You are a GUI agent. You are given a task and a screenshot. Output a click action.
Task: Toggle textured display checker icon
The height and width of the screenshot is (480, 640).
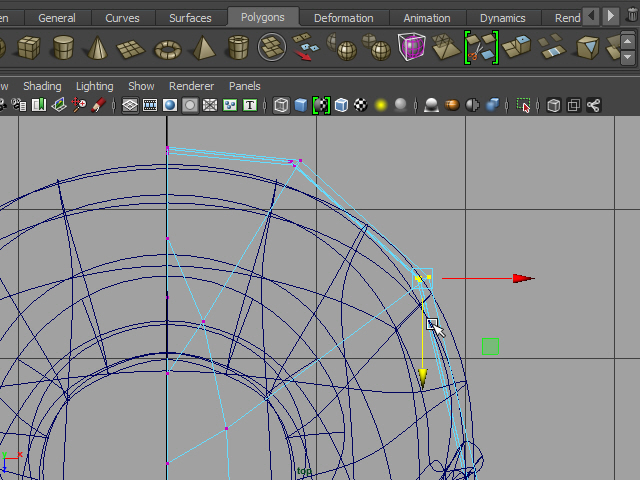coord(361,105)
